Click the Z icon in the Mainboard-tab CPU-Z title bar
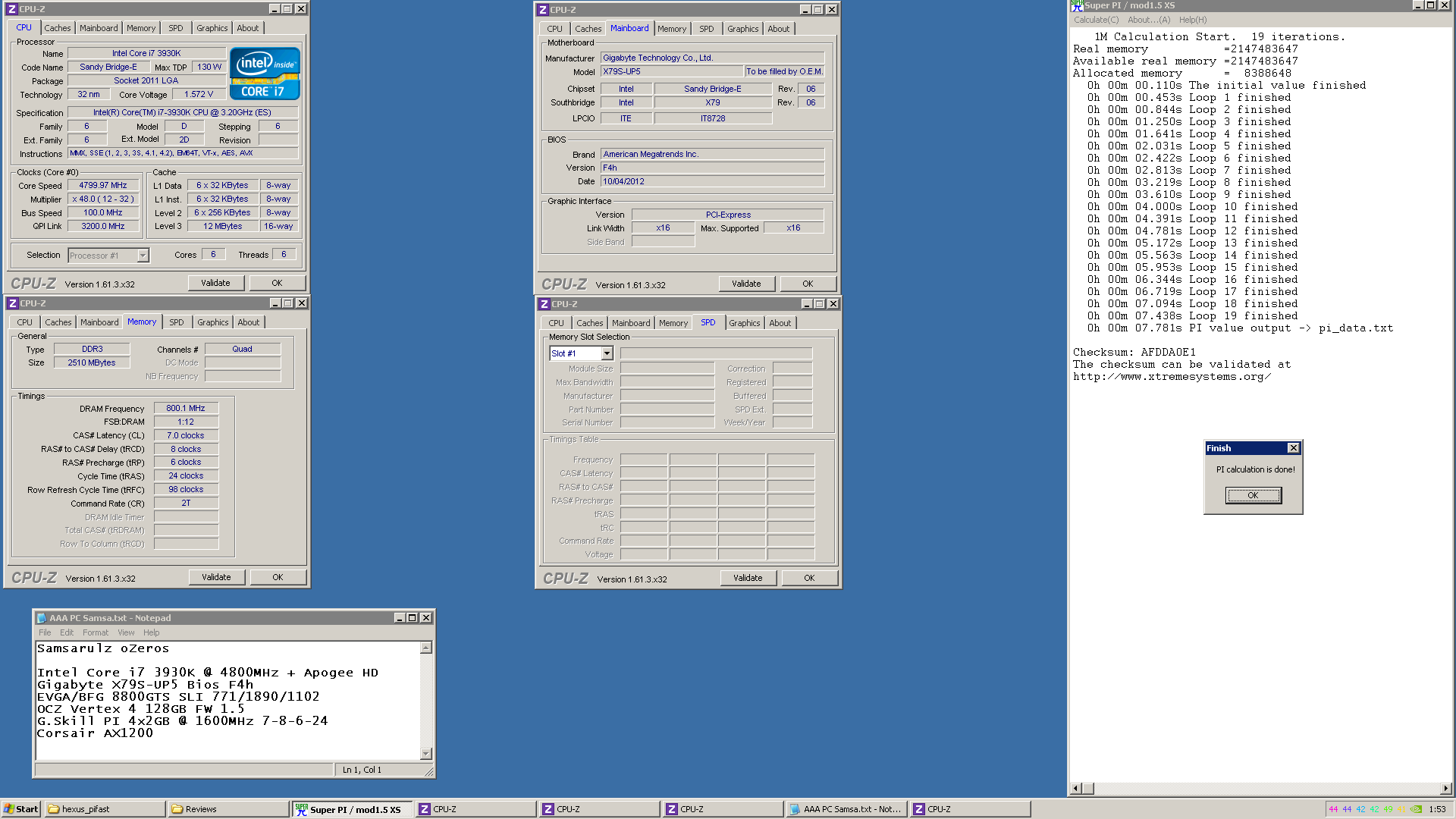1456x819 pixels. tap(543, 10)
